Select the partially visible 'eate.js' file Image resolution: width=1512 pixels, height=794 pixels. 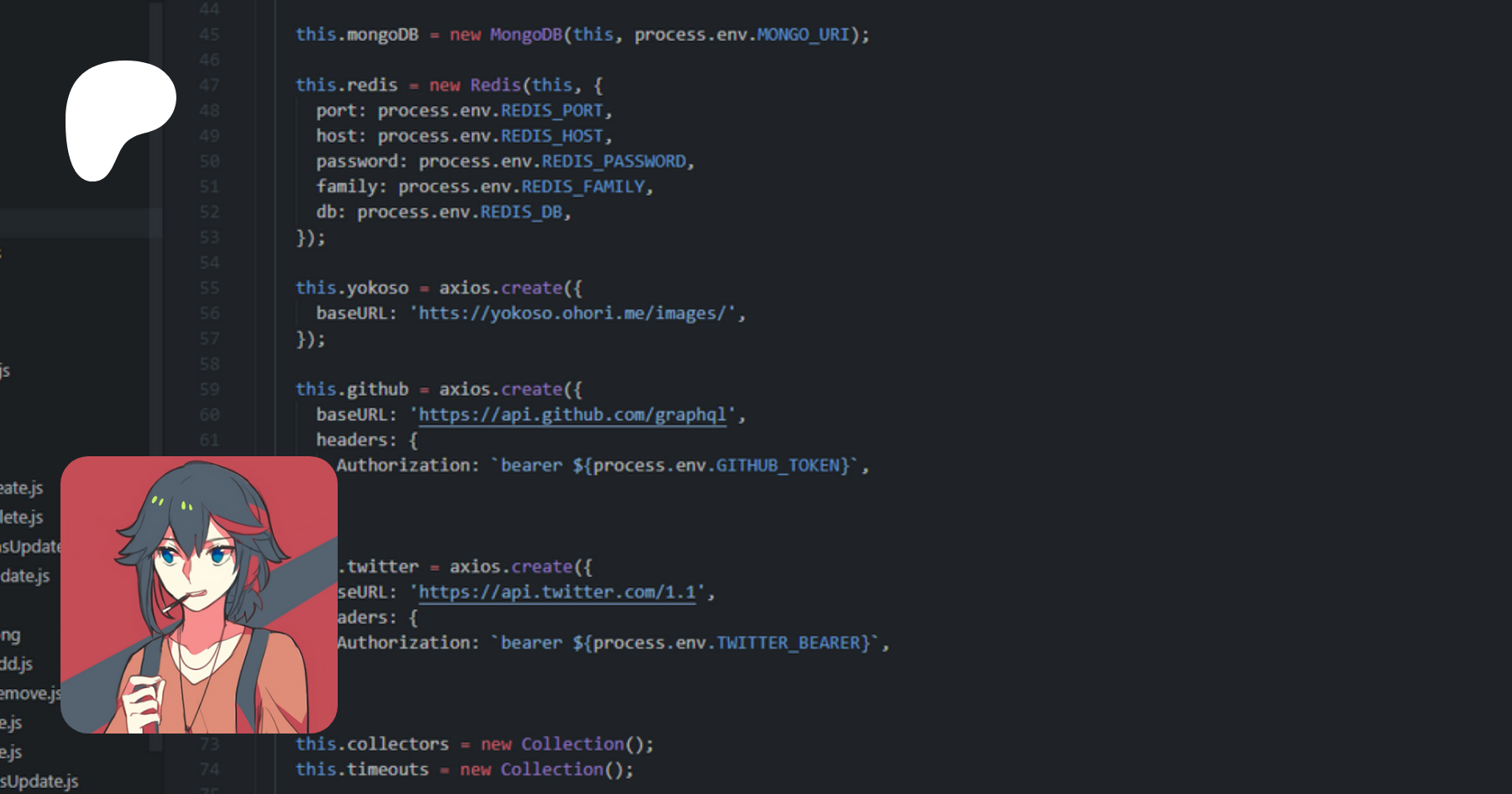pyautogui.click(x=22, y=488)
